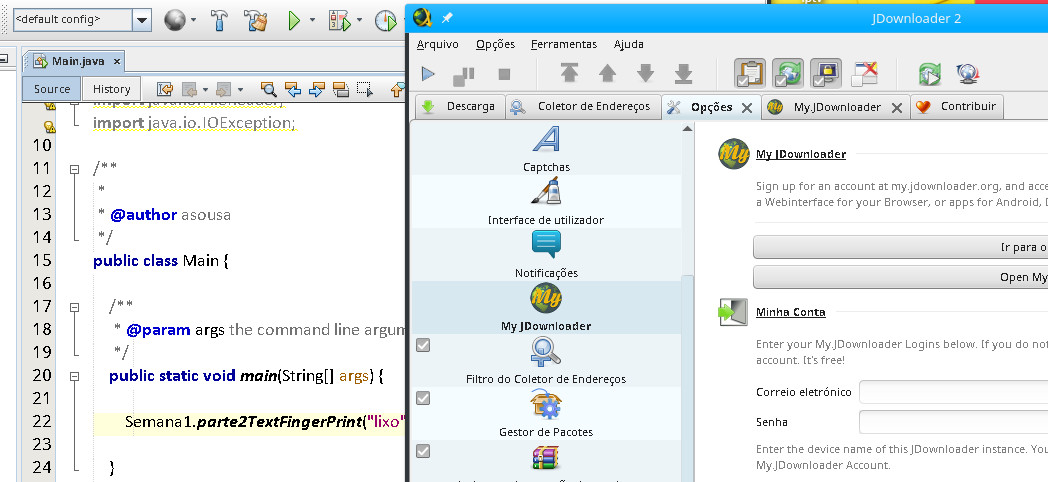Toggle Gestor de Pacotes checkbox
Viewport: 1048px width, 482px height.
pos(422,398)
